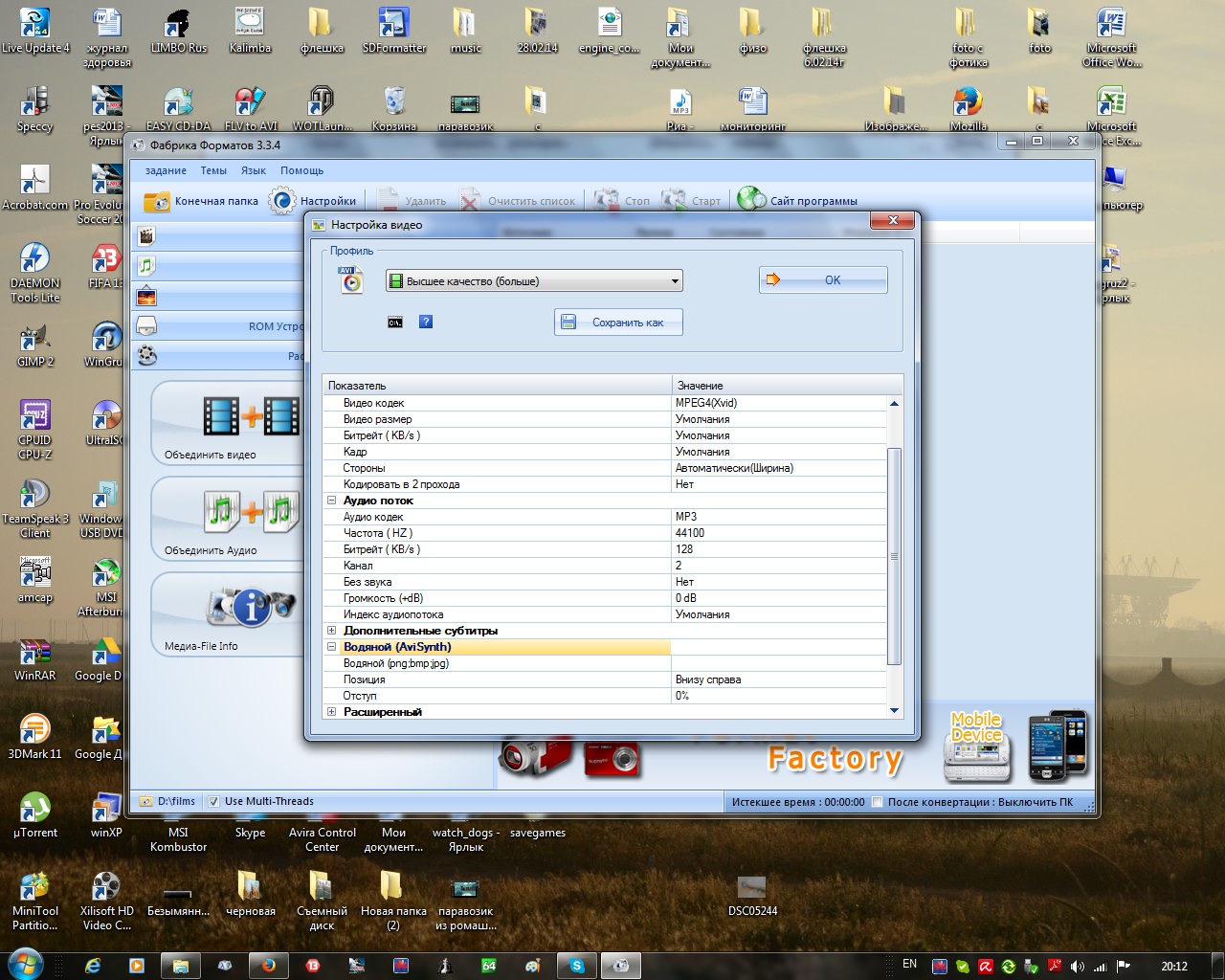The width and height of the screenshot is (1225, 980).
Task: Open the Picture category icon in sidebar
Action: pyautogui.click(x=146, y=297)
